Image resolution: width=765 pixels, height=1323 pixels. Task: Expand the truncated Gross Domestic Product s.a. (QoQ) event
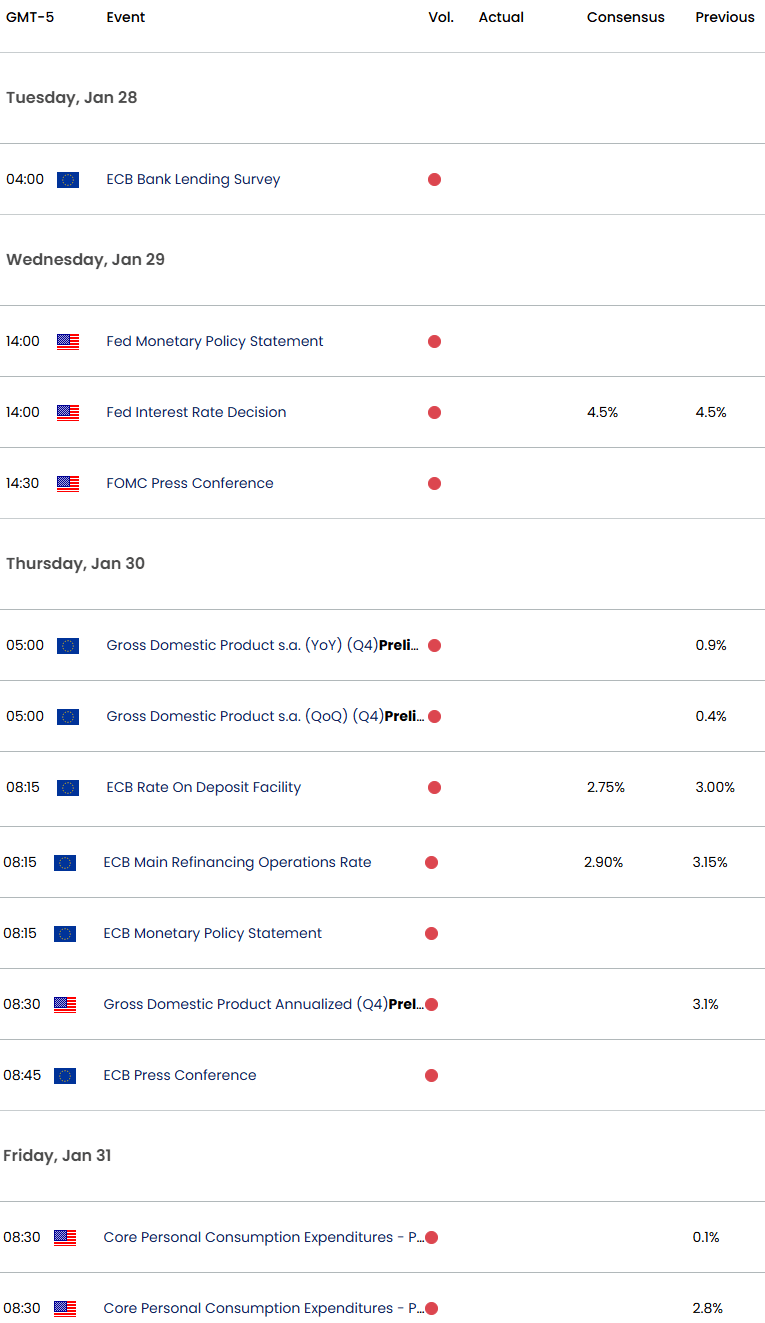coord(404,716)
